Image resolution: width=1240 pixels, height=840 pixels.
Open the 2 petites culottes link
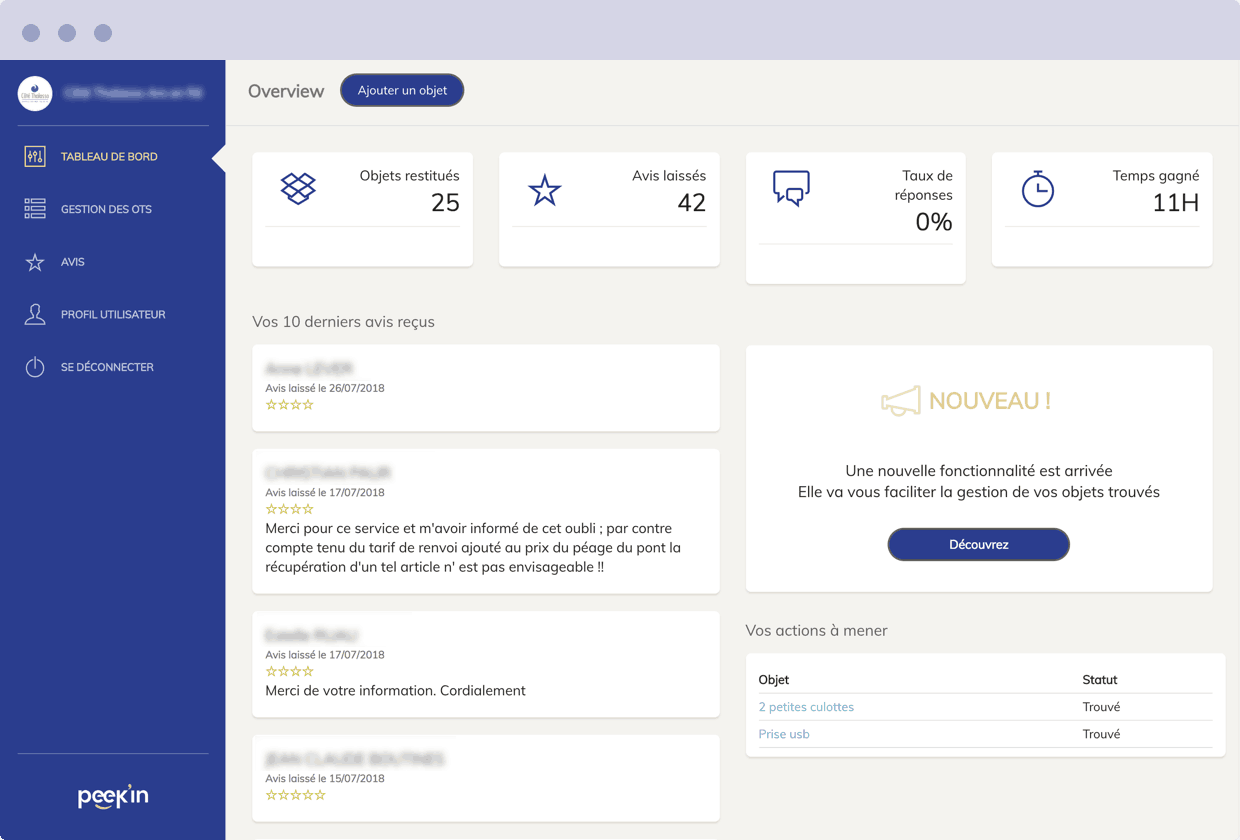(x=806, y=707)
